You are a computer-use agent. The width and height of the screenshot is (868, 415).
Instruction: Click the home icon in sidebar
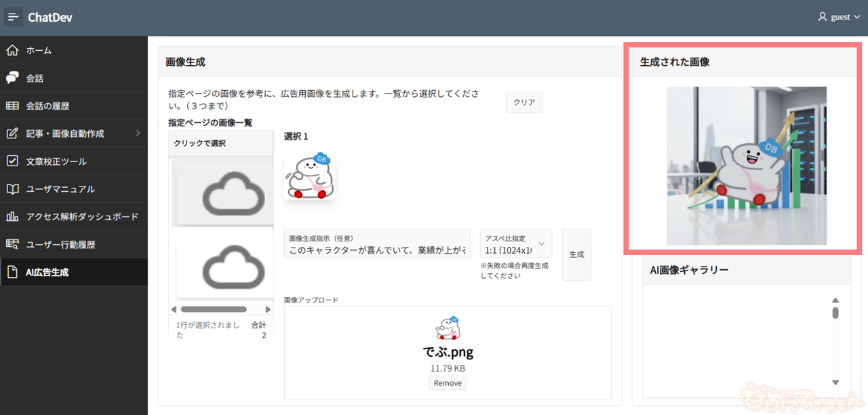pos(13,50)
